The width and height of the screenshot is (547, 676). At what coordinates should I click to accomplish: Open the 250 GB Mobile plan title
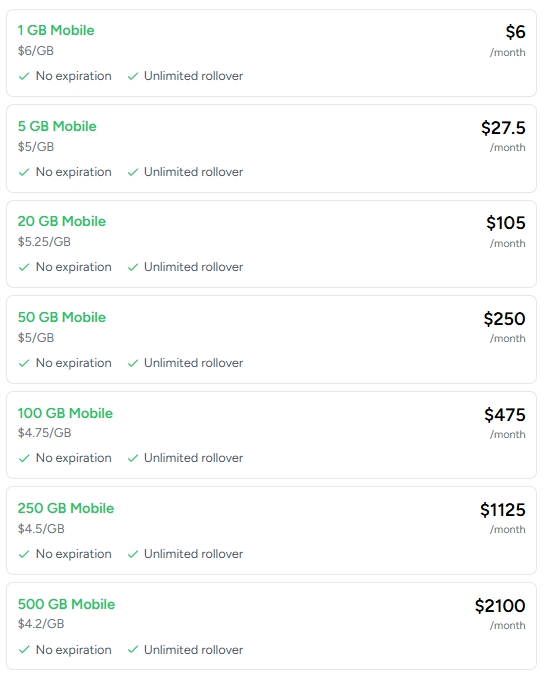(66, 508)
